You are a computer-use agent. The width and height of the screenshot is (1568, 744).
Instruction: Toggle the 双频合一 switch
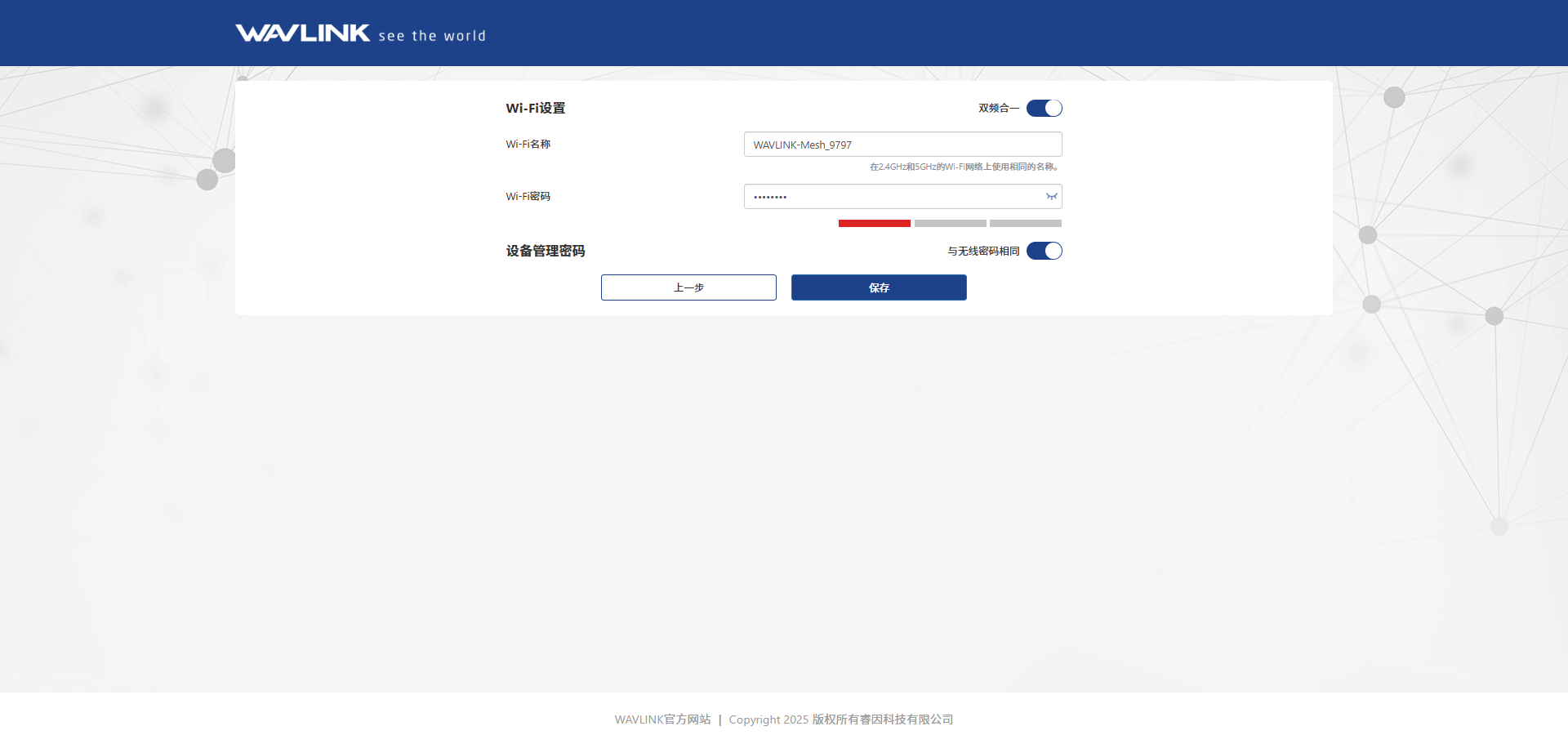tap(1044, 108)
